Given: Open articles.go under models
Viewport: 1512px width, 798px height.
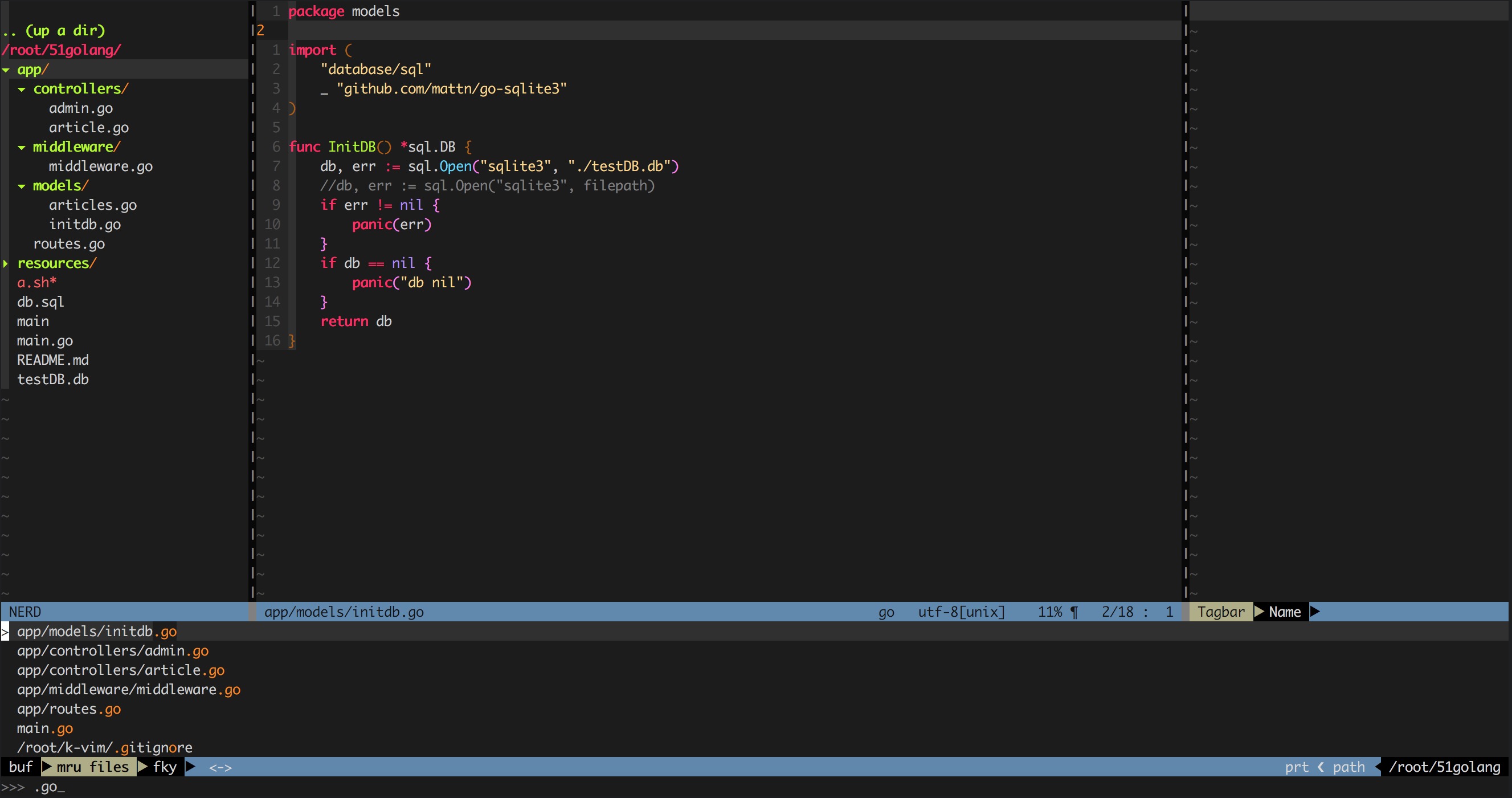Looking at the screenshot, I should [92, 205].
